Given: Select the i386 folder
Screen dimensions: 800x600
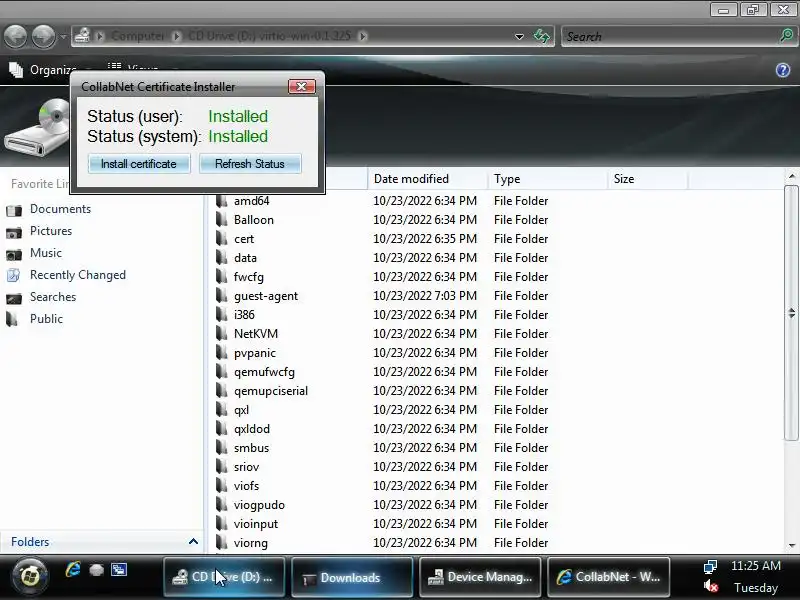Looking at the screenshot, I should tap(244, 315).
